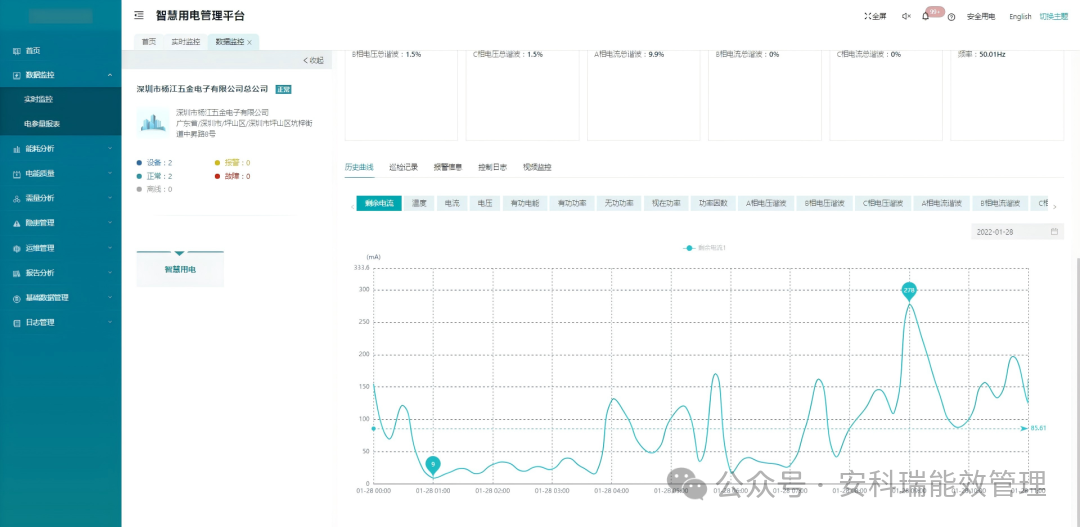Switch language to English
This screenshot has height=527, width=1080.
coord(1020,17)
